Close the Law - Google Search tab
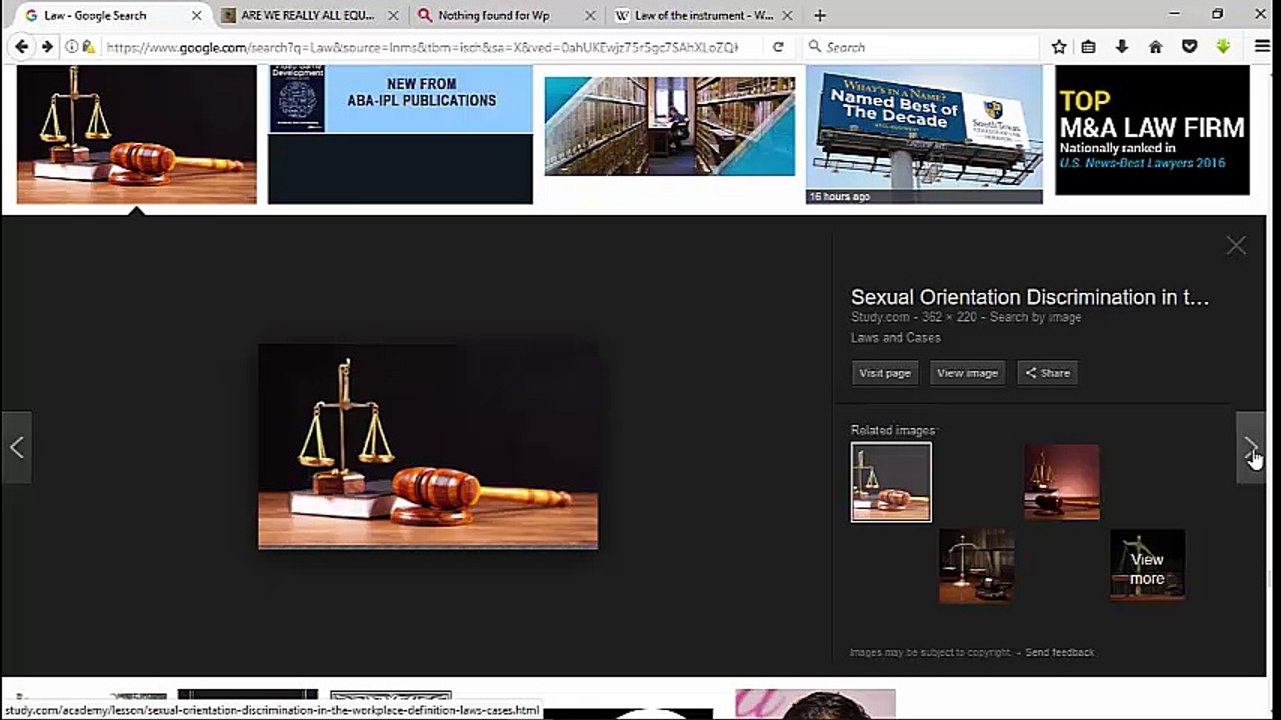The width and height of the screenshot is (1281, 720). (x=197, y=16)
